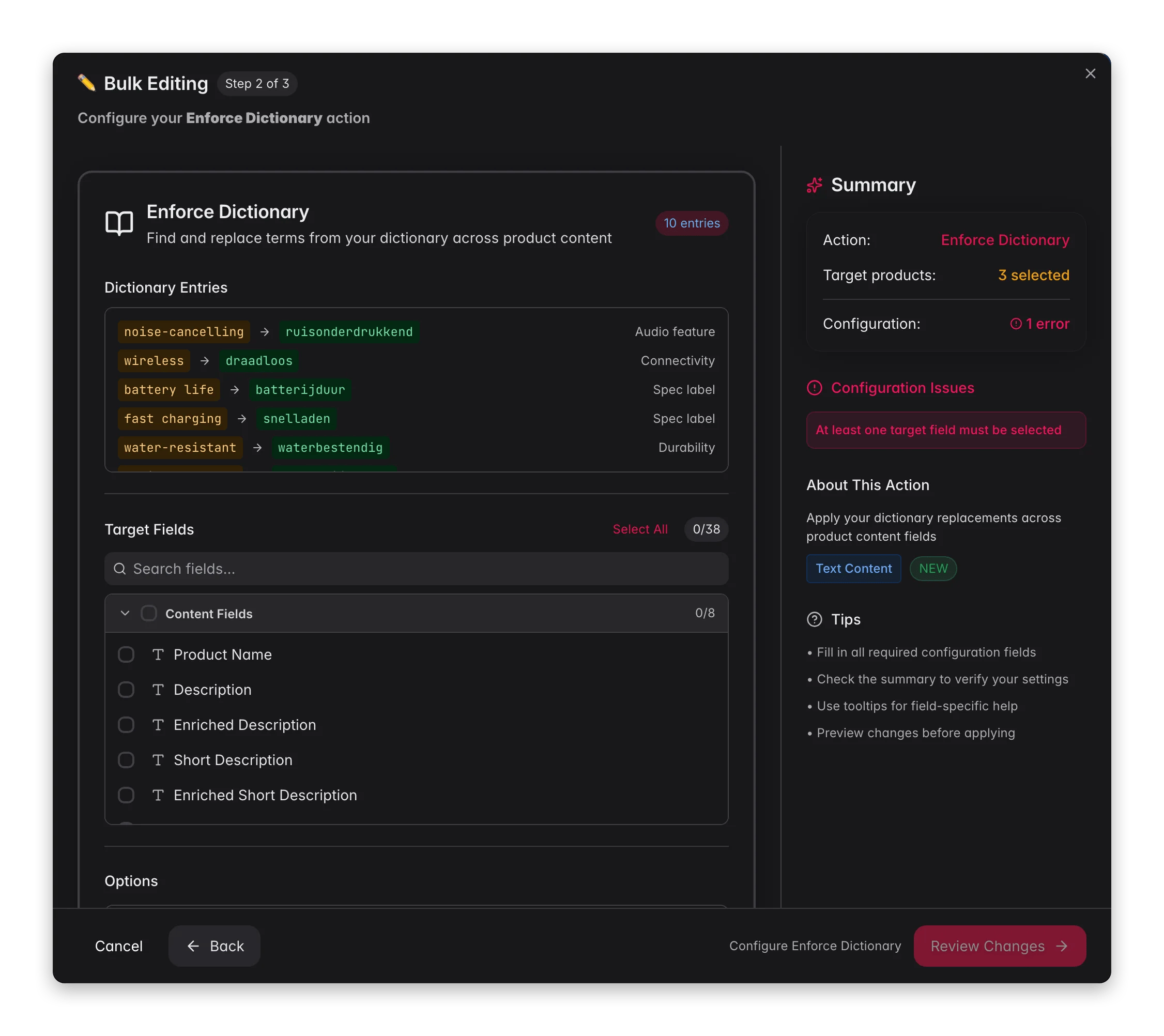This screenshot has width=1164, height=1036.
Task: Close the Bulk Editing dialog
Action: 1090,73
